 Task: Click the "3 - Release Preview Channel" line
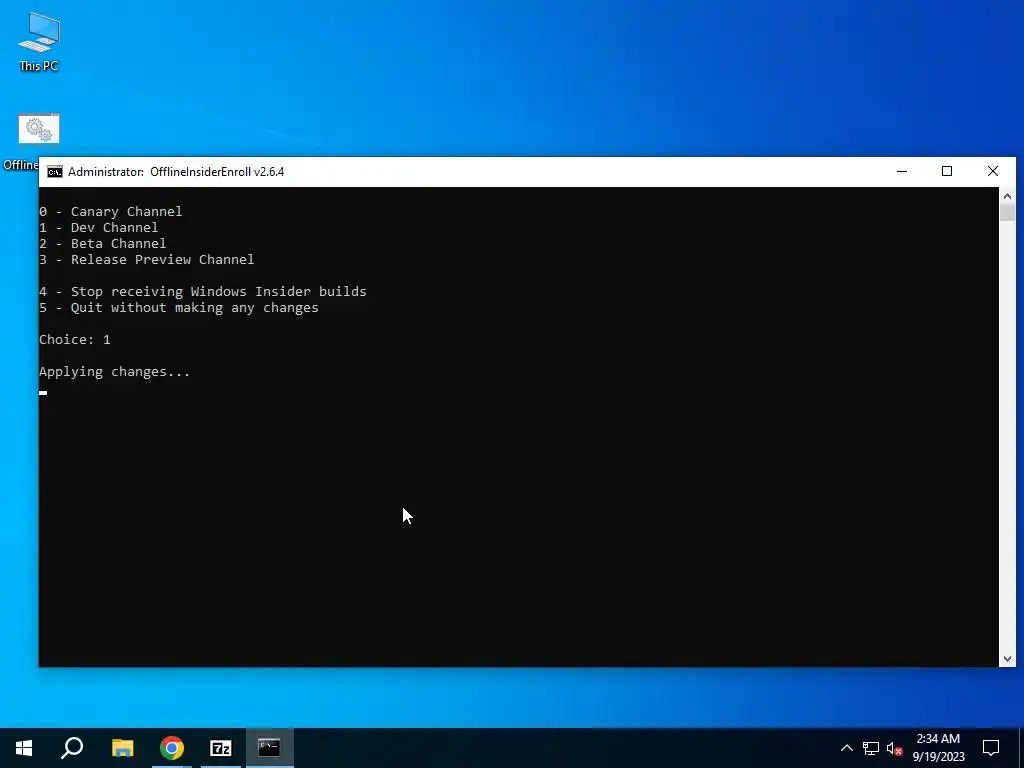click(146, 259)
